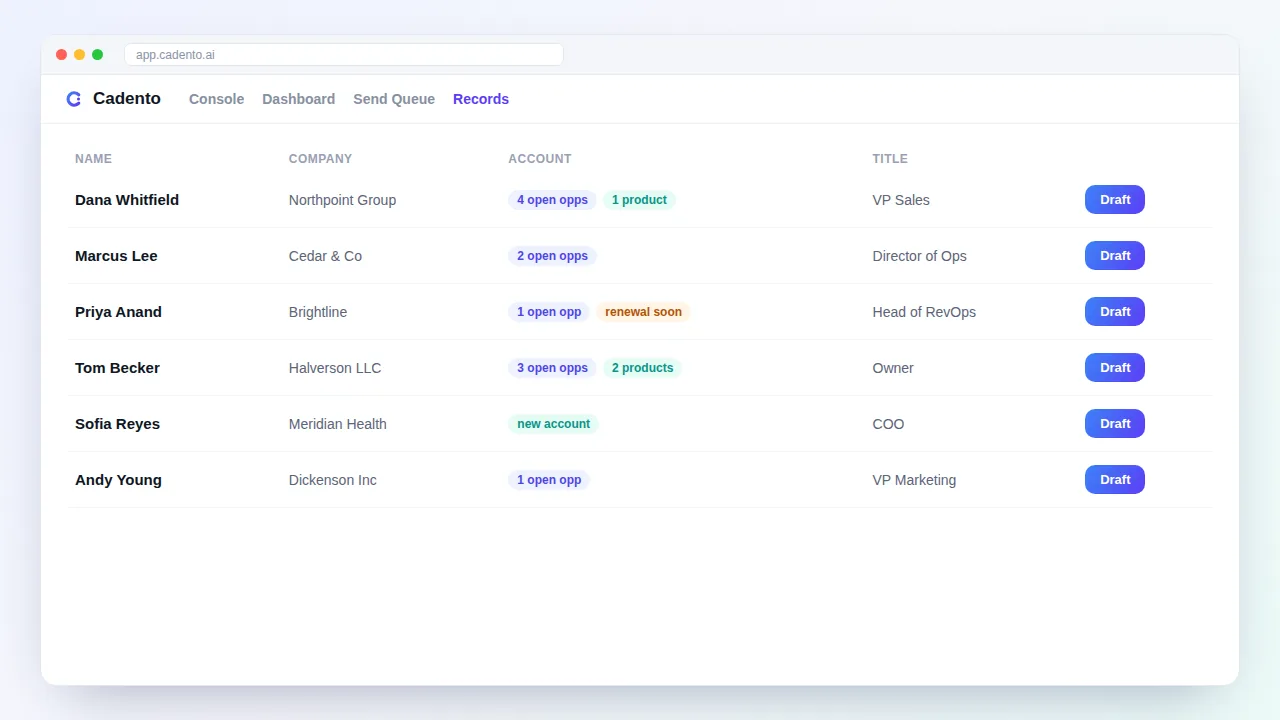Click the company Brightline
Screen dimensions: 1280x720
click(x=318, y=312)
